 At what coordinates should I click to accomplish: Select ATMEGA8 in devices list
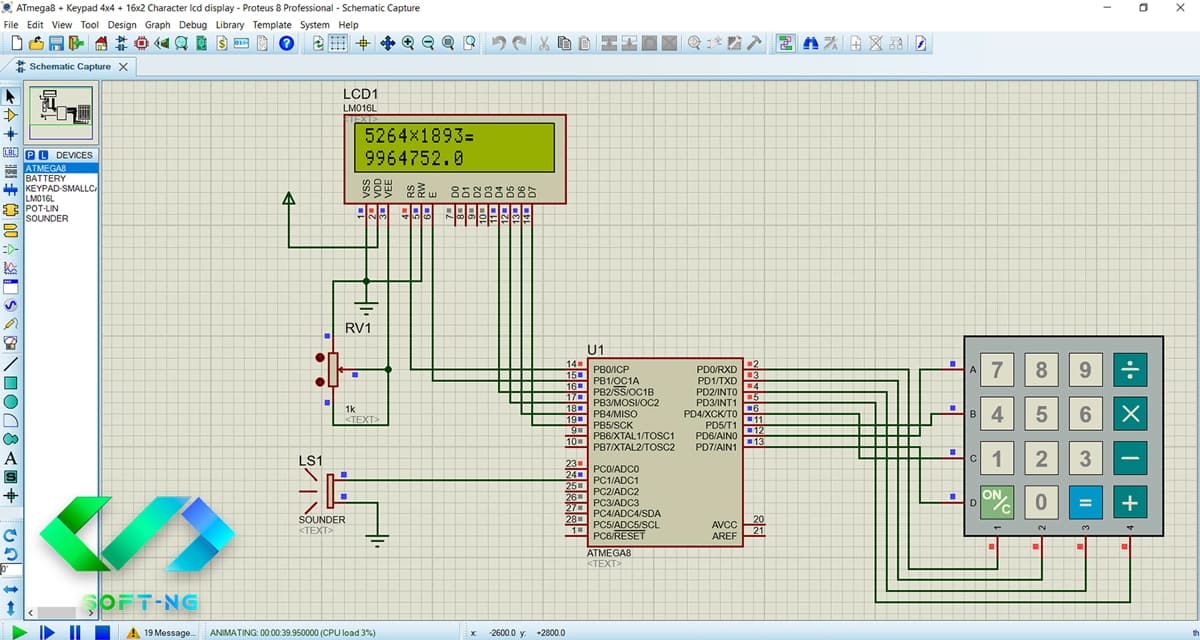[61, 169]
